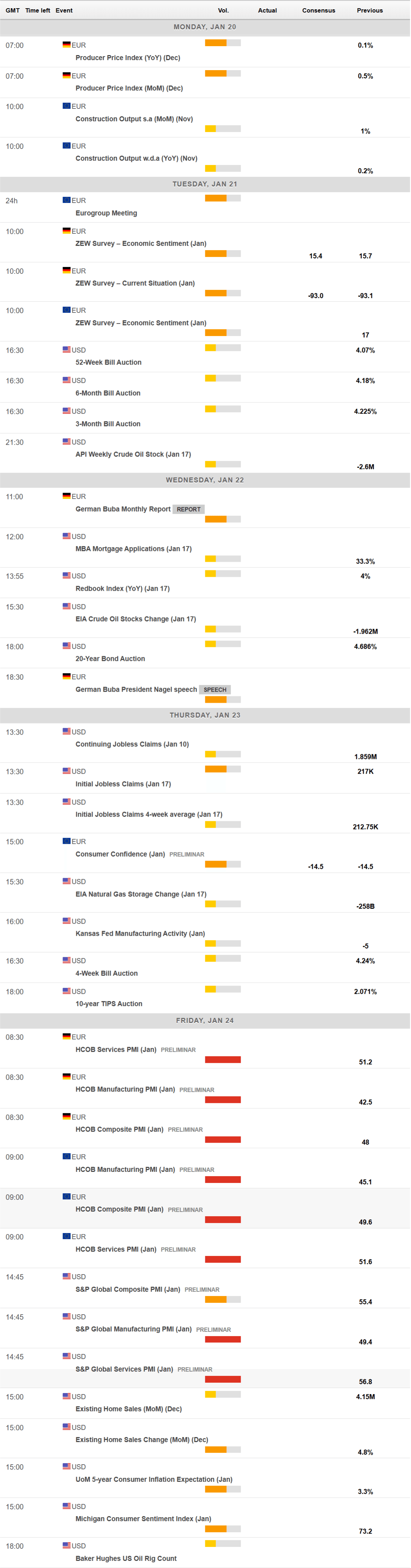Select the Vol. column header
This screenshot has height=1568, width=411.
(x=224, y=10)
